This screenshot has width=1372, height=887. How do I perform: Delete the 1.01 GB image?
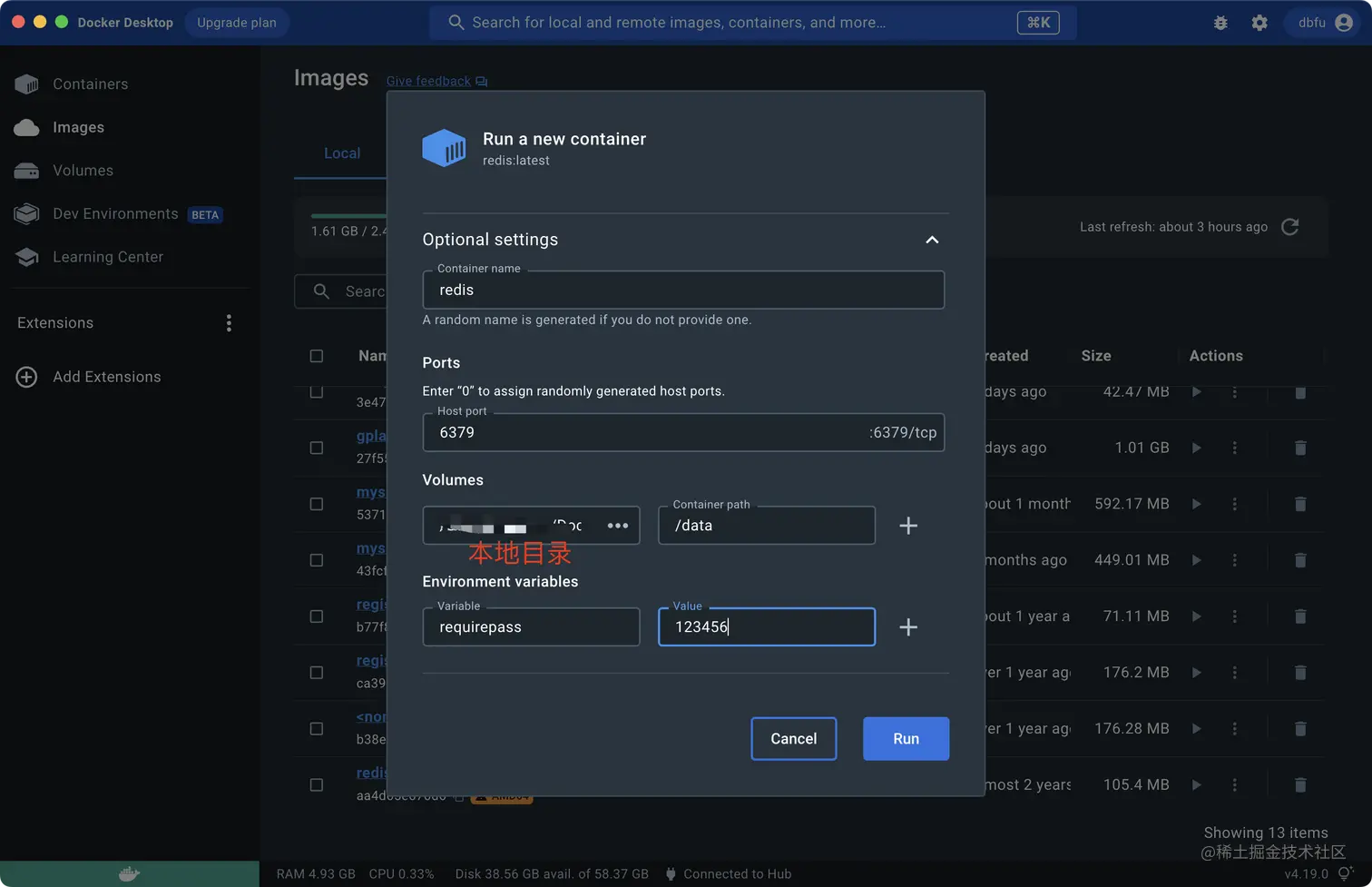point(1300,448)
